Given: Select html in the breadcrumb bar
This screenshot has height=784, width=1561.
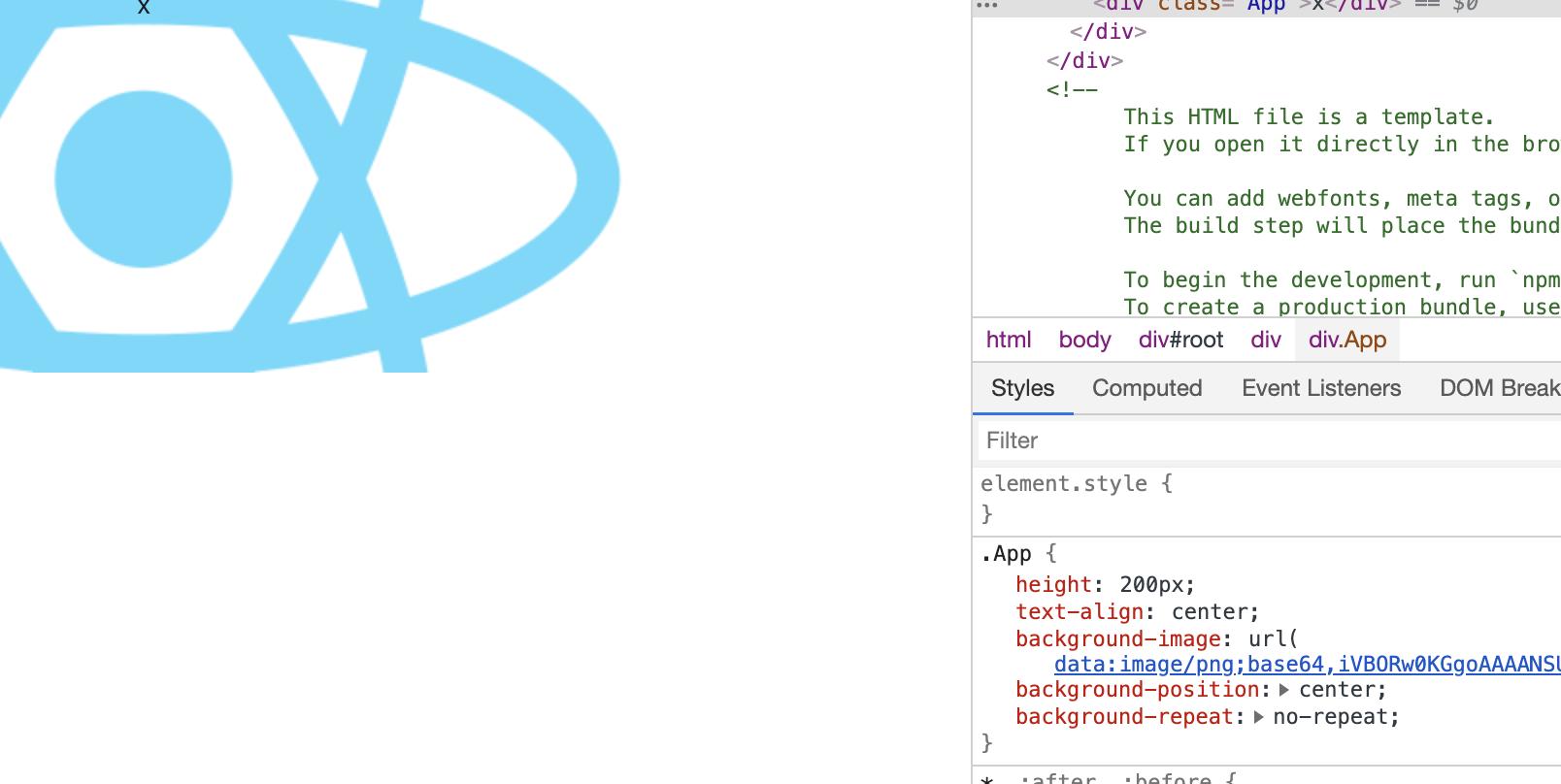Looking at the screenshot, I should tap(1009, 340).
